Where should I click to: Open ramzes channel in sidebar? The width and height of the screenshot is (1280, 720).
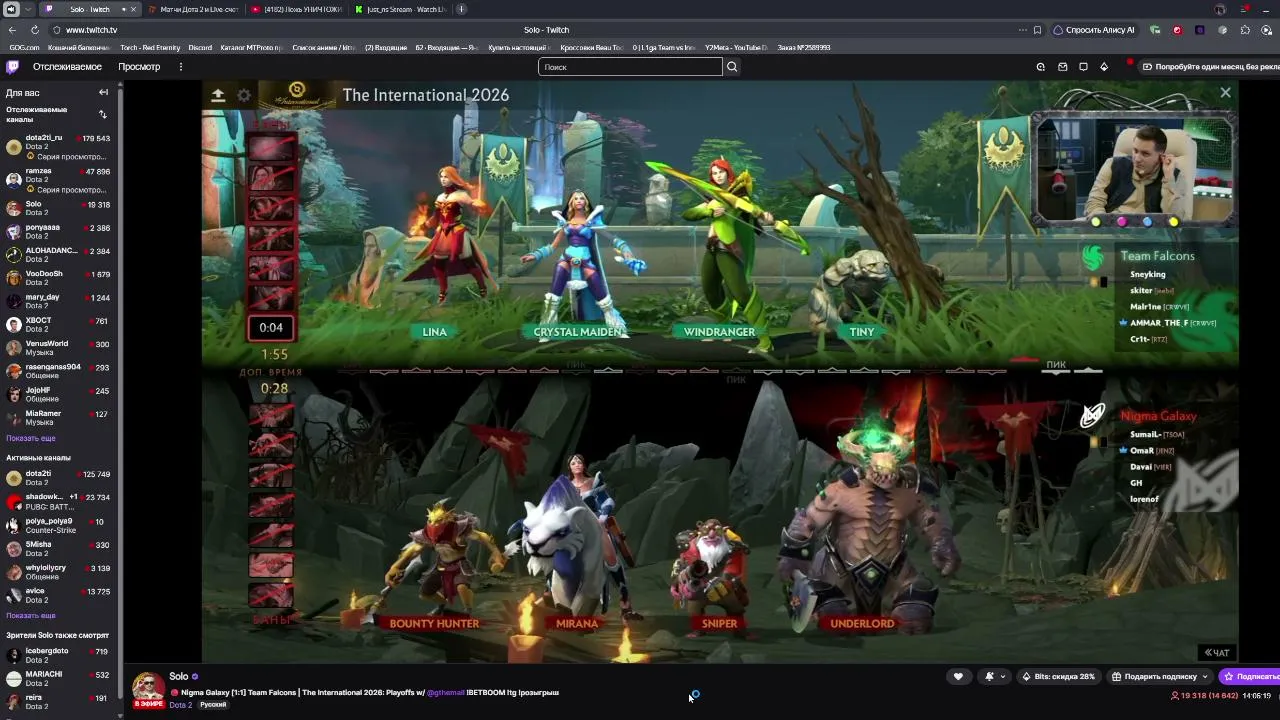(x=58, y=180)
